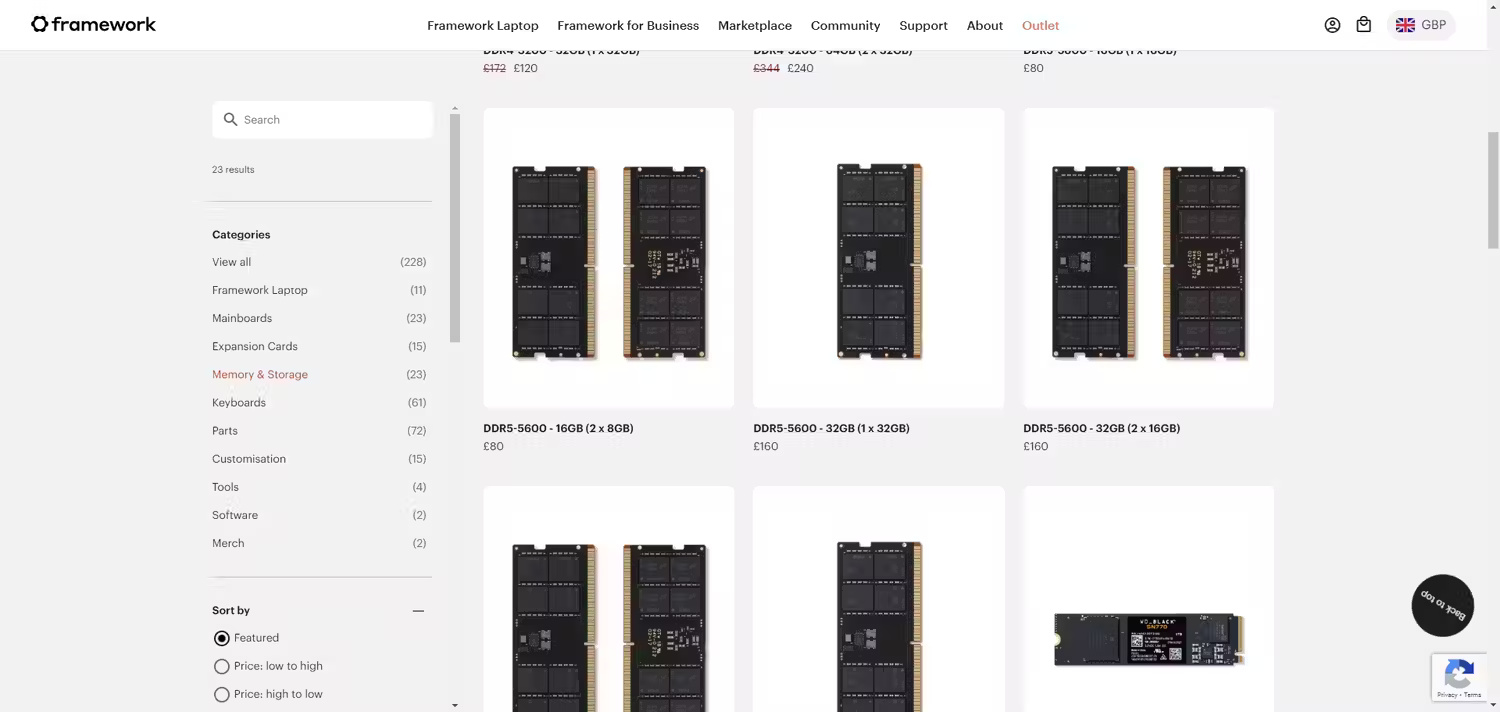
Task: Expand more filters with the bottom chevron
Action: 455,704
